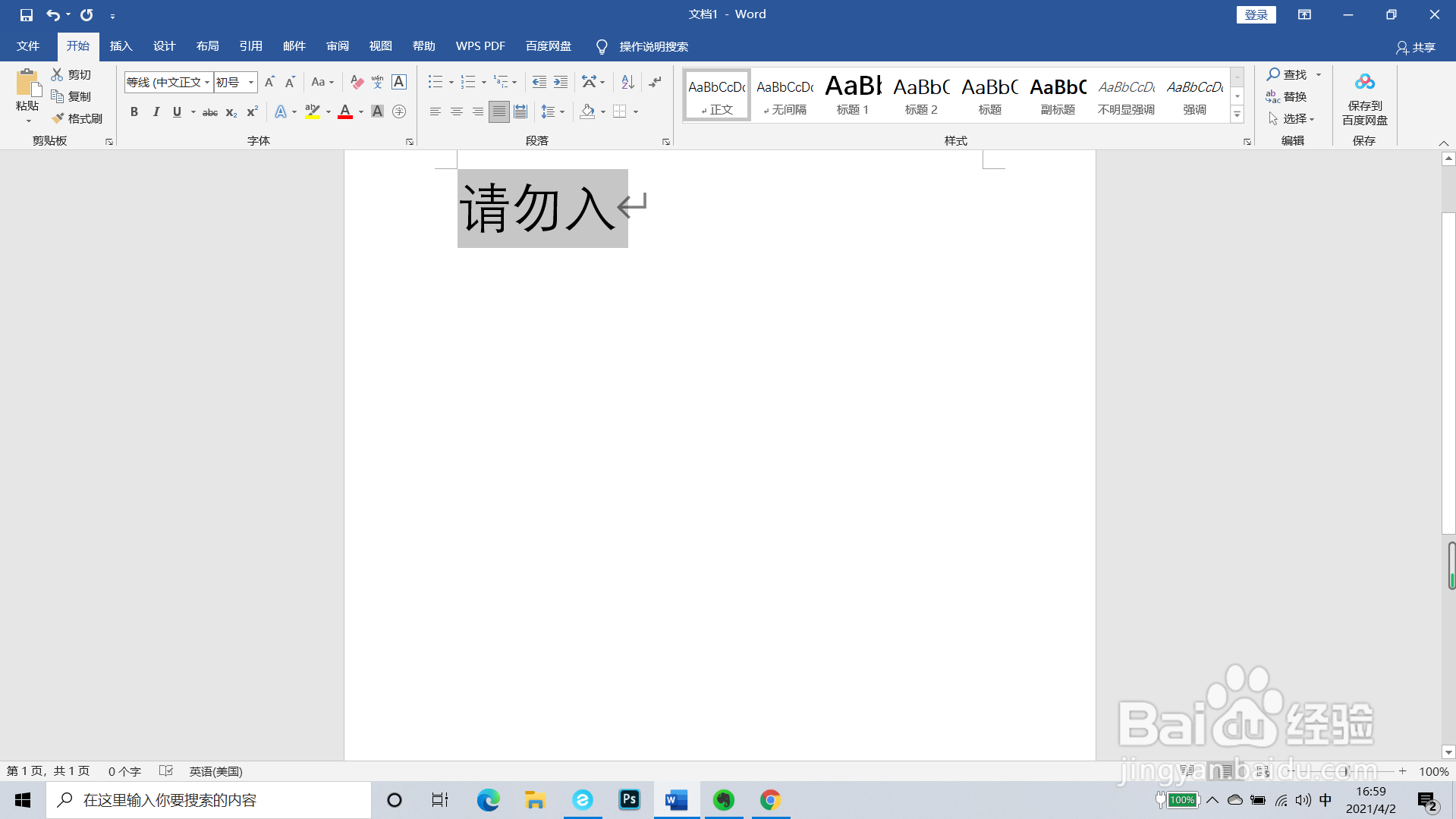Screen dimensions: 1456x819
Task: Switch to 布局 tab
Action: (x=207, y=46)
